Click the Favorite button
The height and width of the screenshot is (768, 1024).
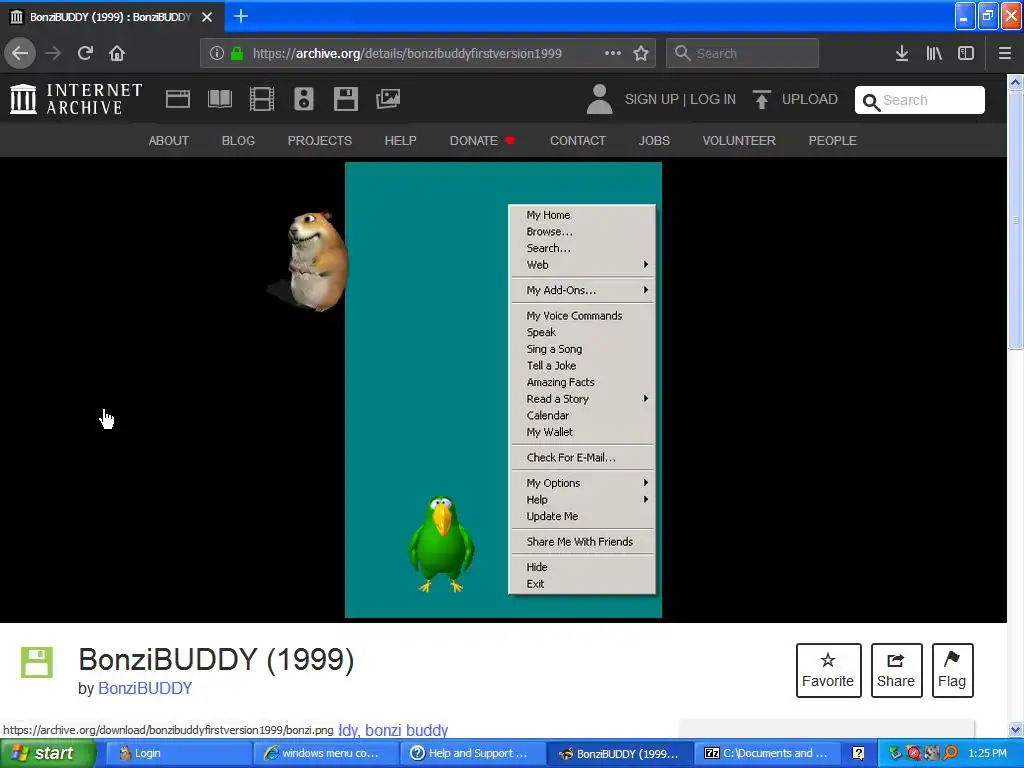pos(828,670)
